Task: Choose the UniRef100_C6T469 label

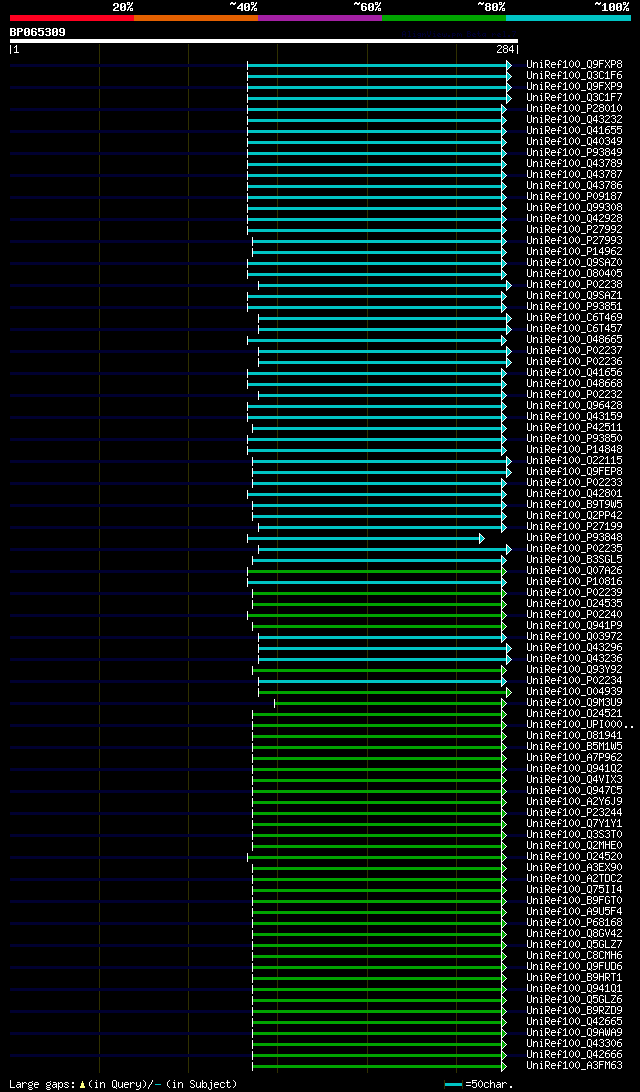Action: (x=575, y=318)
